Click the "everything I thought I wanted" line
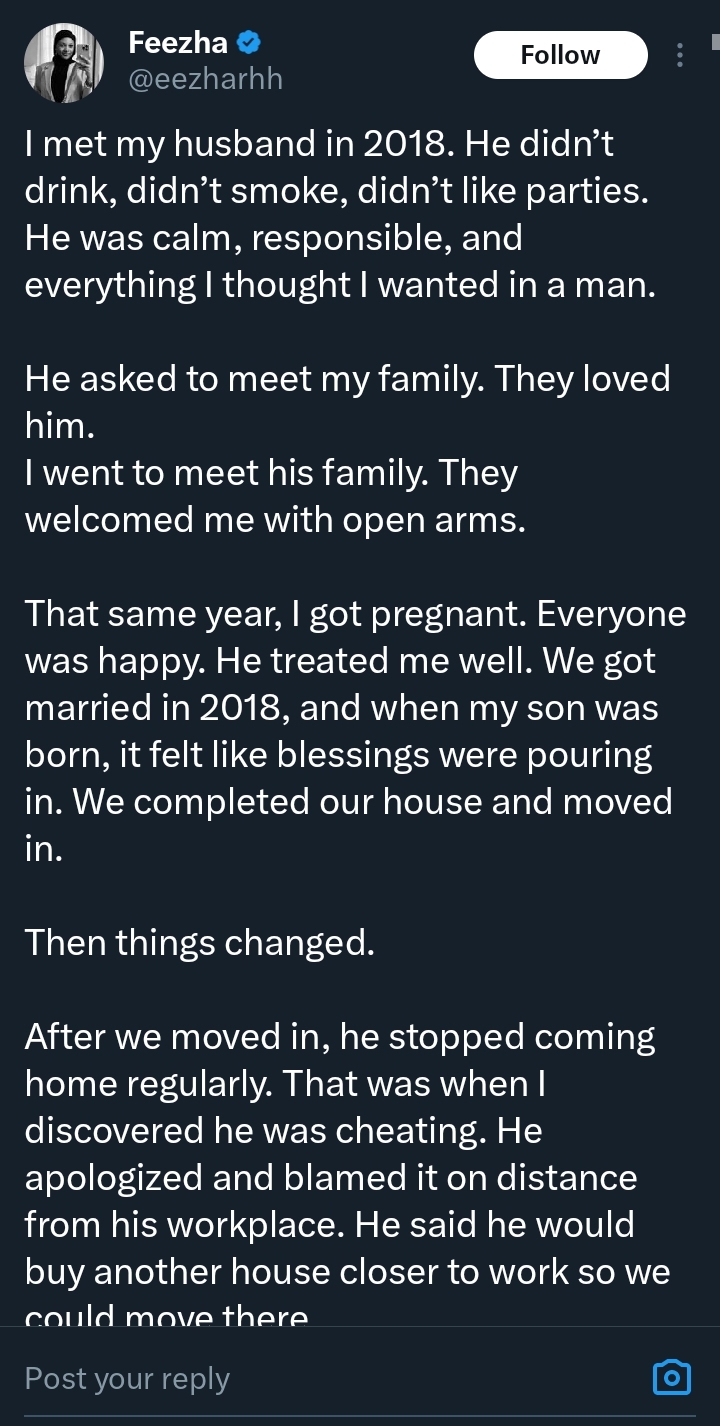This screenshot has width=720, height=1426. [340, 285]
